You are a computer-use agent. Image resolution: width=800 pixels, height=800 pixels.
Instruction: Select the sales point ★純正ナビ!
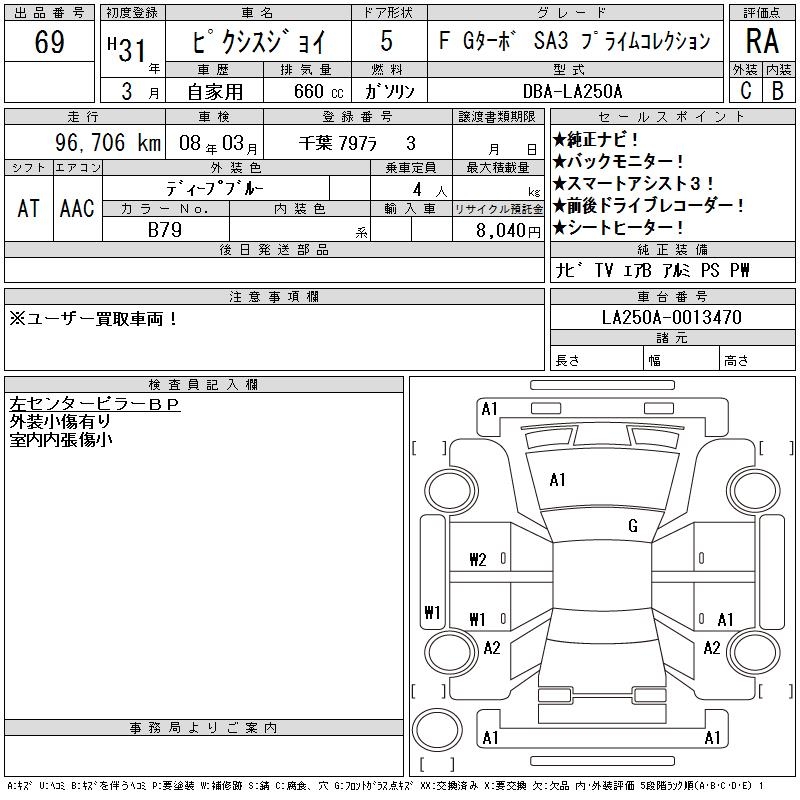tap(596, 139)
